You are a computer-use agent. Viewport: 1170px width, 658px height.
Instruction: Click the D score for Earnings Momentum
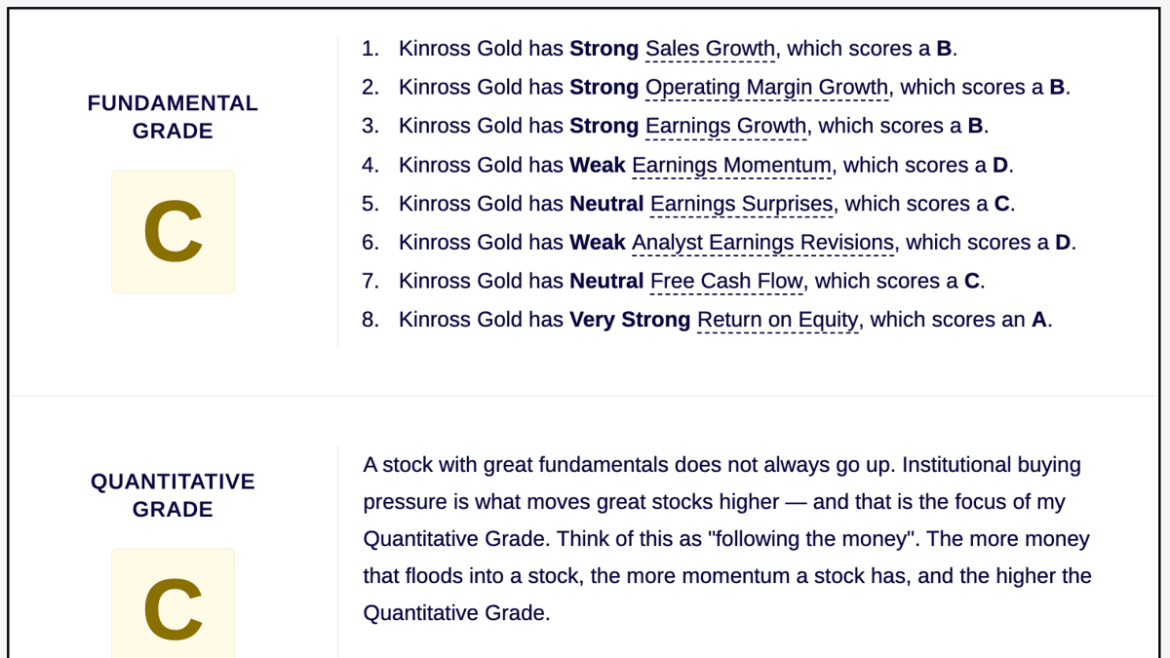pyautogui.click(x=1000, y=165)
